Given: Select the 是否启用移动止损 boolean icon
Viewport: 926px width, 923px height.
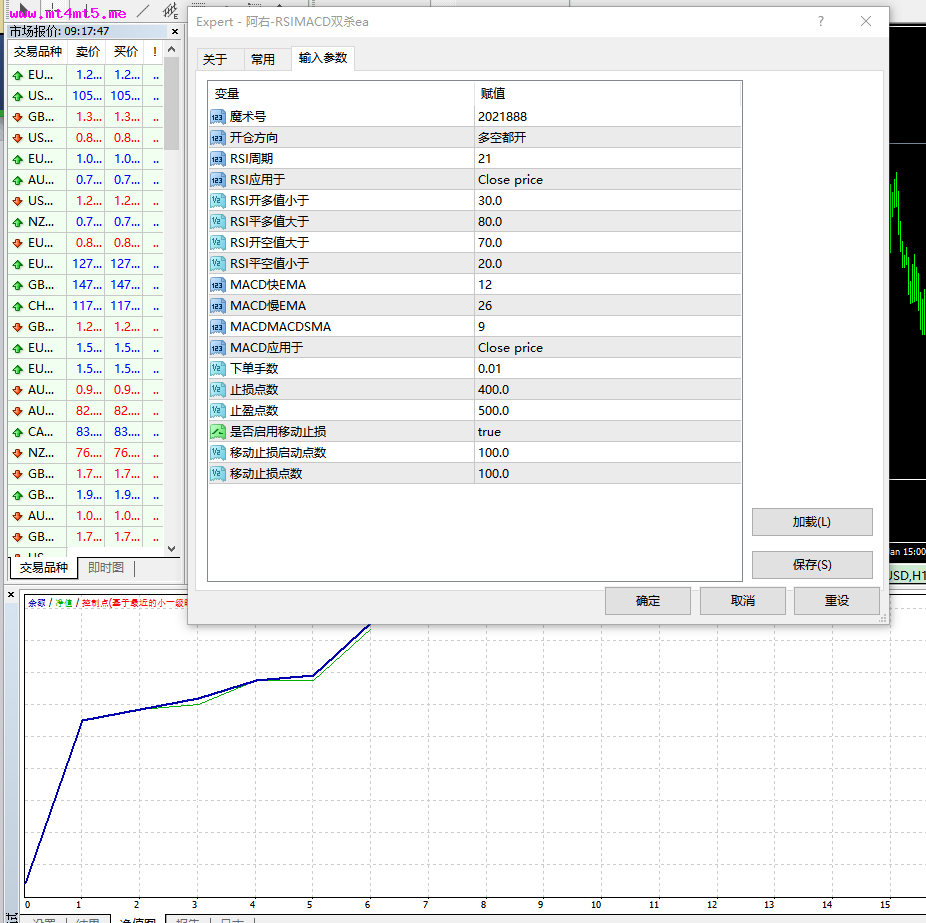Looking at the screenshot, I should pos(217,432).
